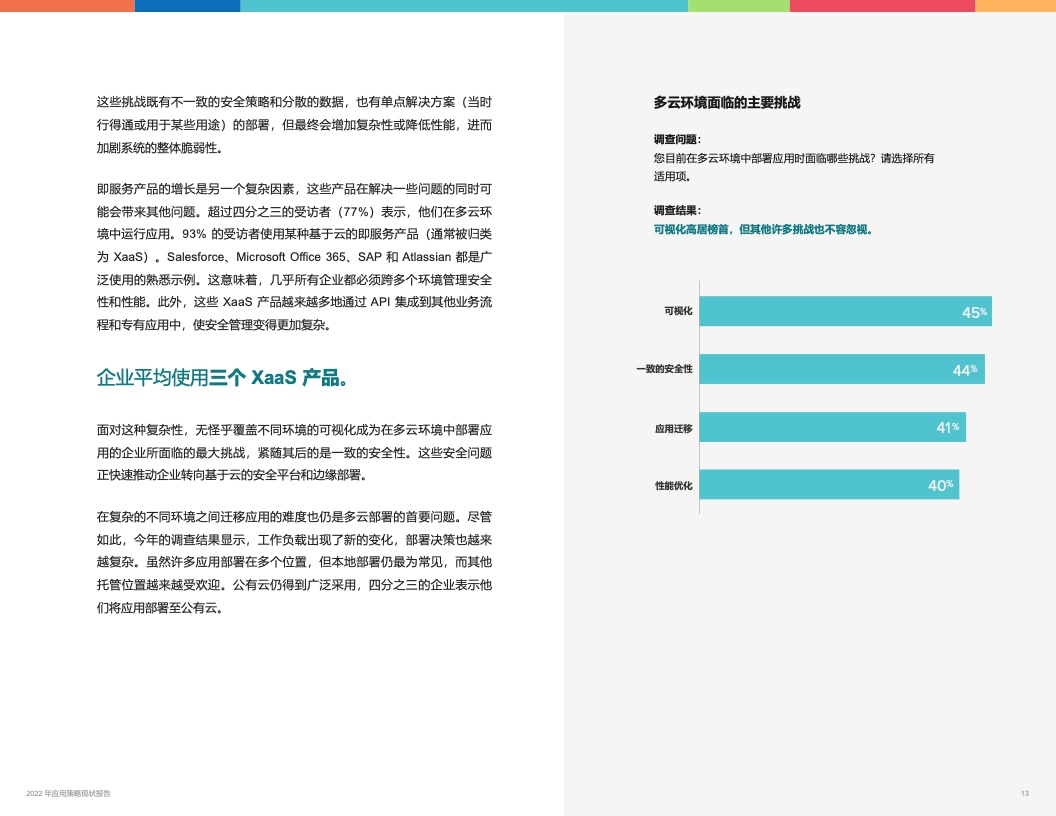Select the 应用迁移 41% chart bar

pyautogui.click(x=832, y=427)
